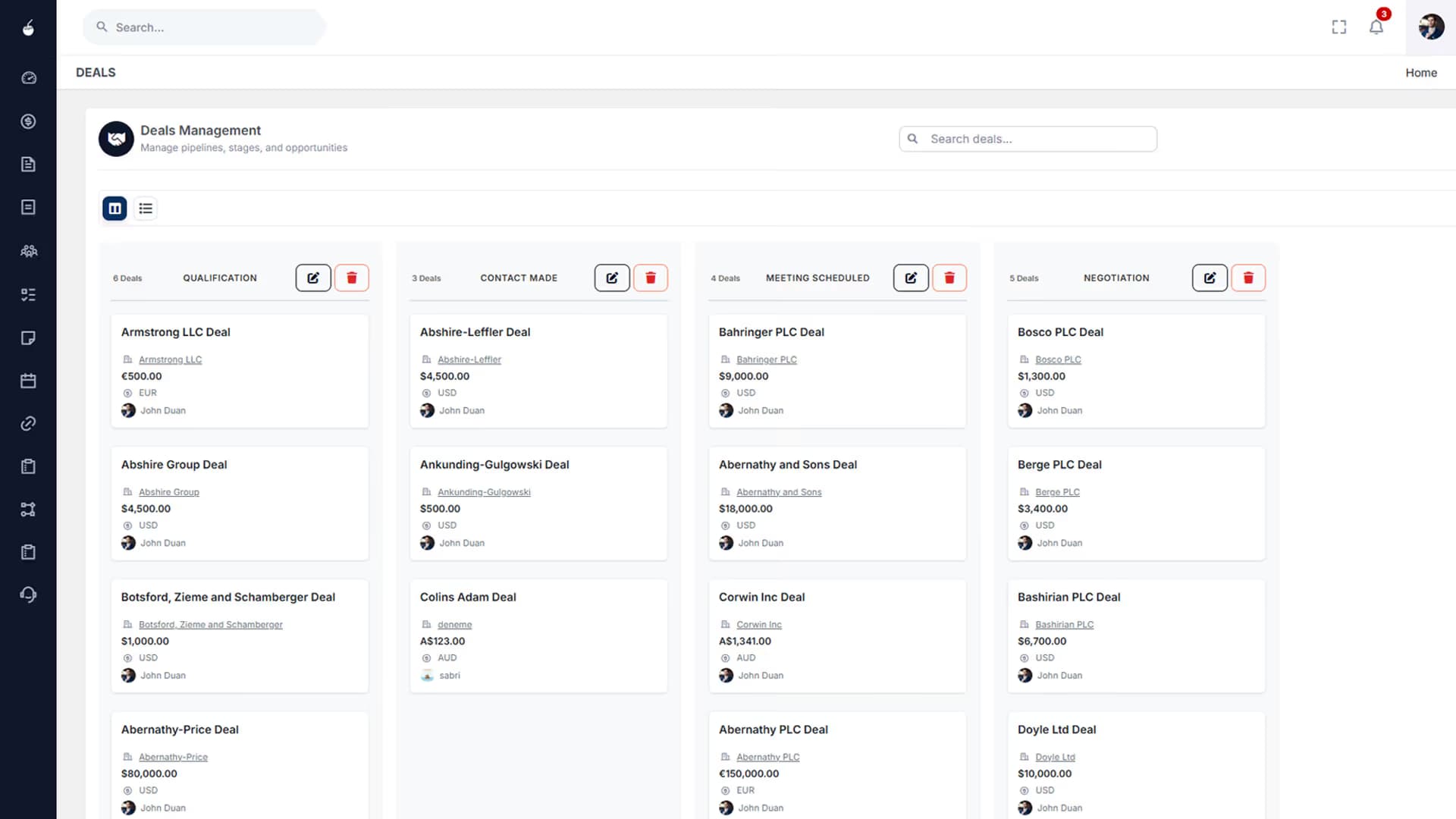Open the tasks checklist icon in the sidebar
The image size is (1456, 819).
[28, 294]
